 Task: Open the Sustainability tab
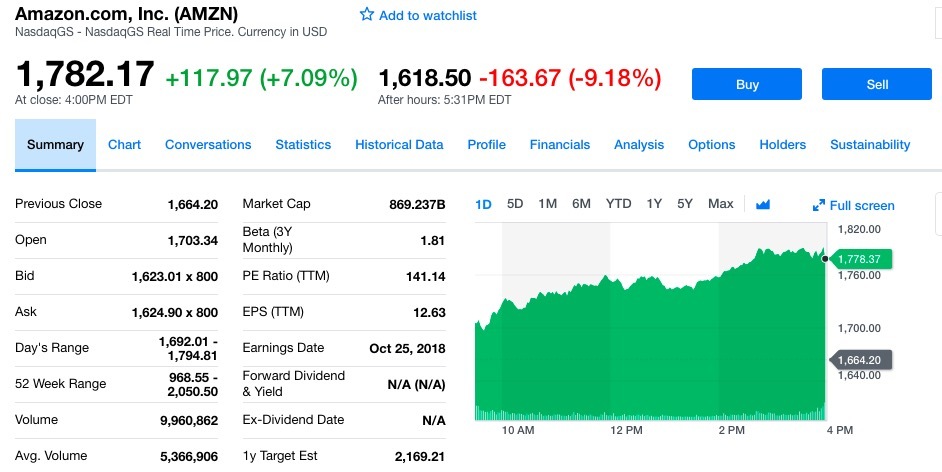pos(870,145)
